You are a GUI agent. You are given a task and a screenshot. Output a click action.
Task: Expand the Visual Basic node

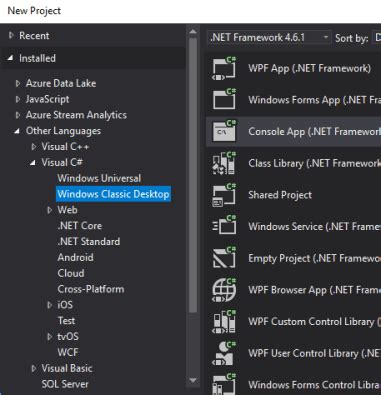34,368
